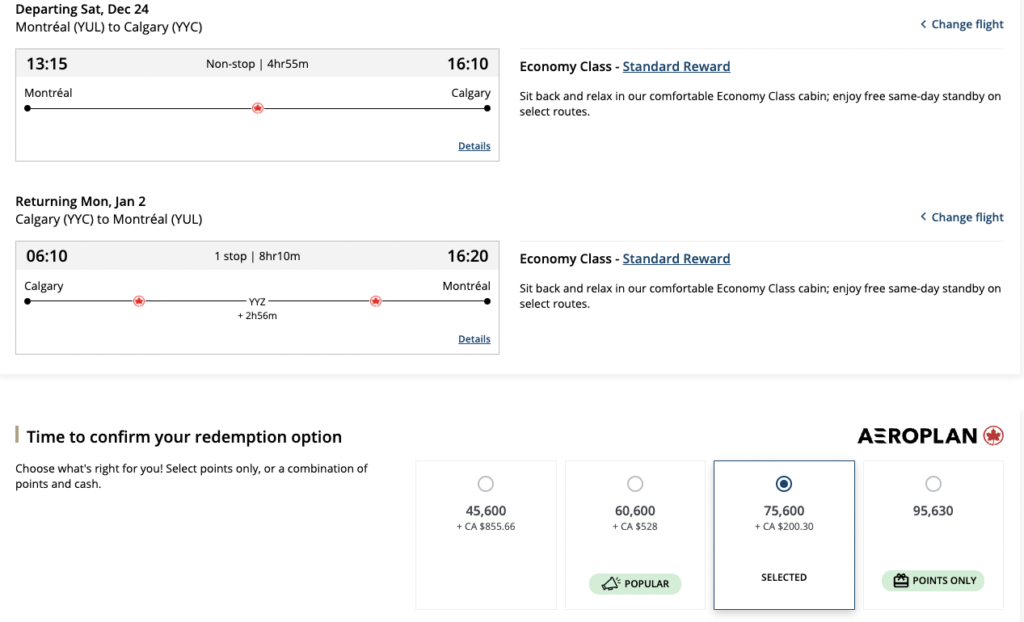Click the POPULAR badge on 60,600 option

[635, 583]
